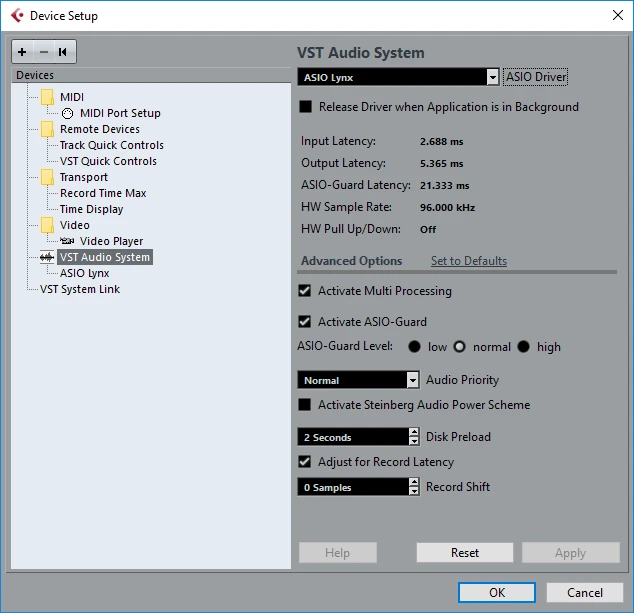Screen dimensions: 634x613
Task: Enable Activate Steinberg Audio Power Scheme
Action: [x=304, y=404]
